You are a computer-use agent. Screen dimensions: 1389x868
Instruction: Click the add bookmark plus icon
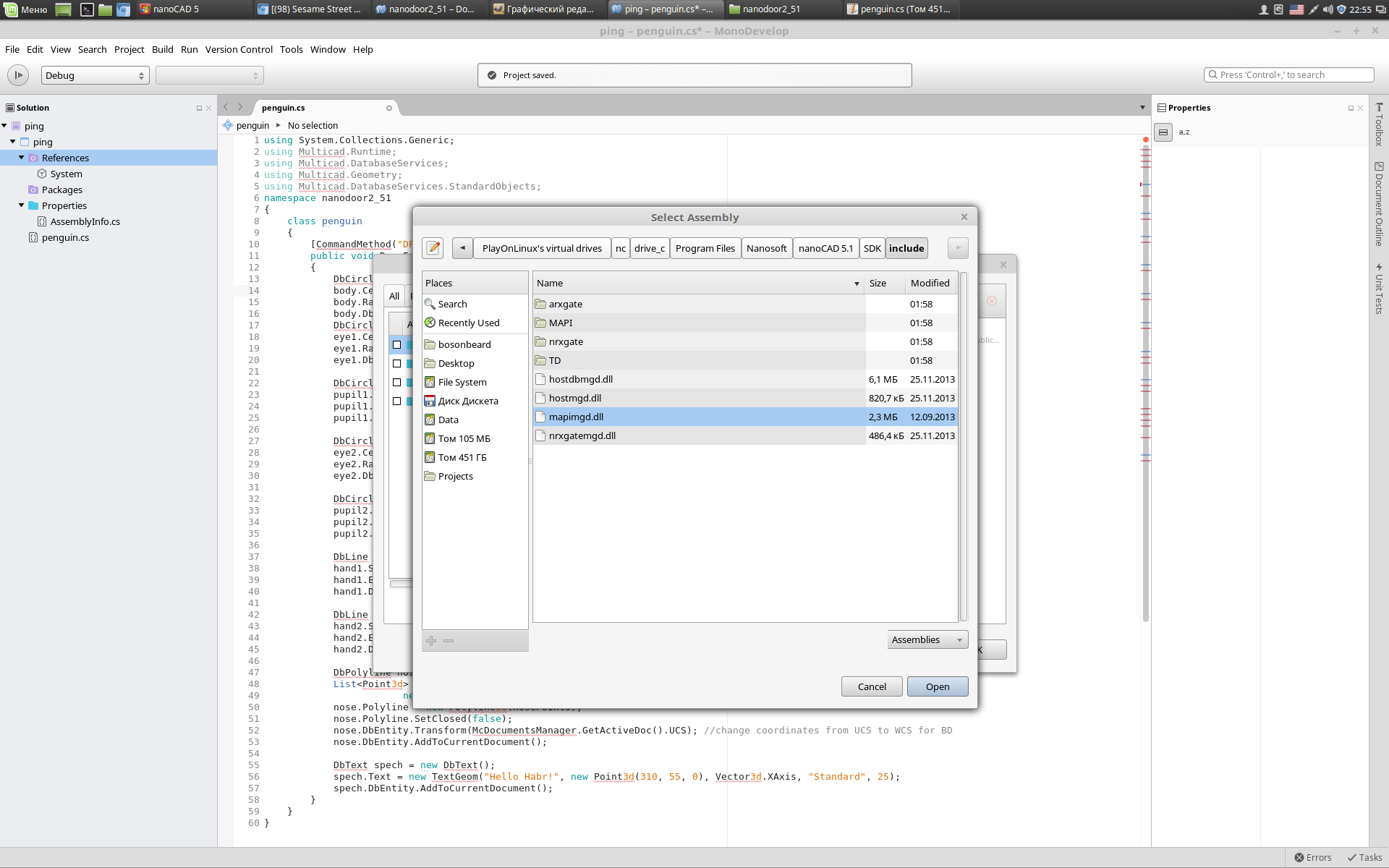click(x=431, y=641)
